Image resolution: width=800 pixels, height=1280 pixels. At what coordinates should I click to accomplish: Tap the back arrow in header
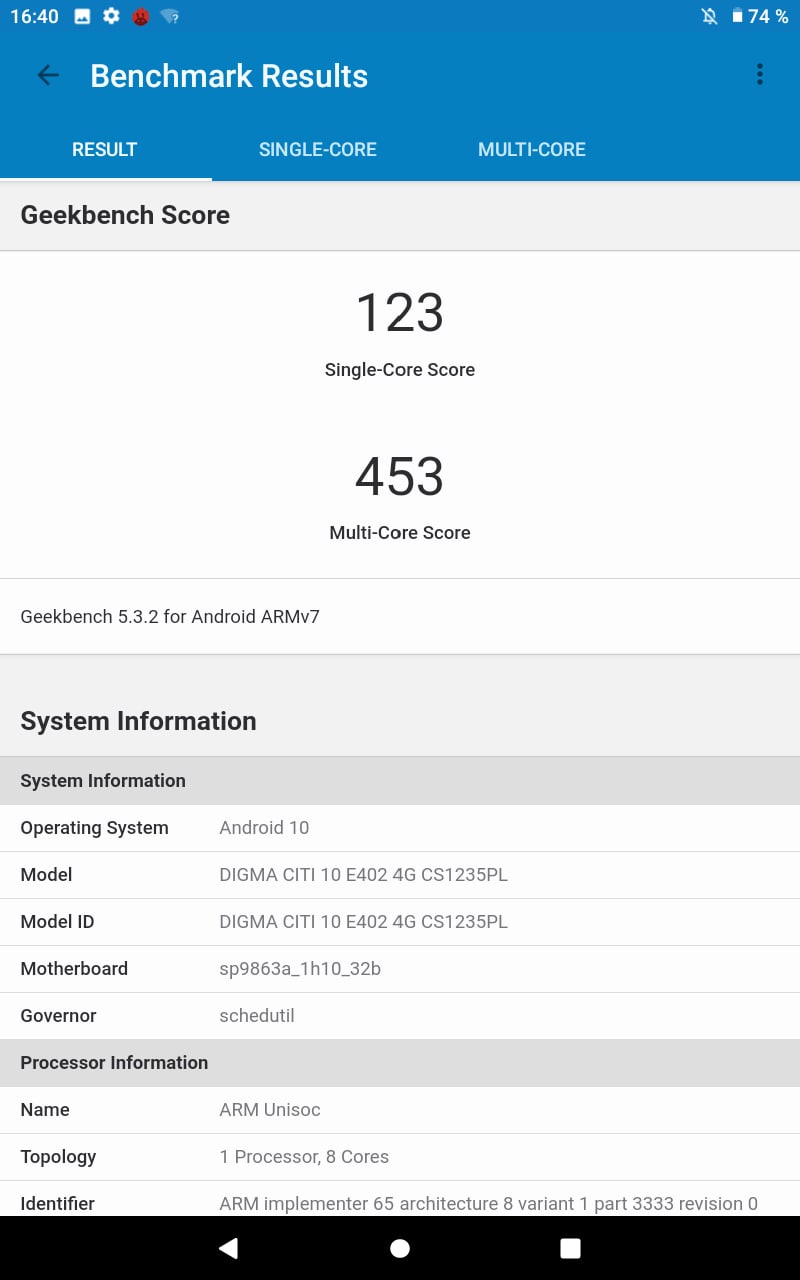pos(48,75)
